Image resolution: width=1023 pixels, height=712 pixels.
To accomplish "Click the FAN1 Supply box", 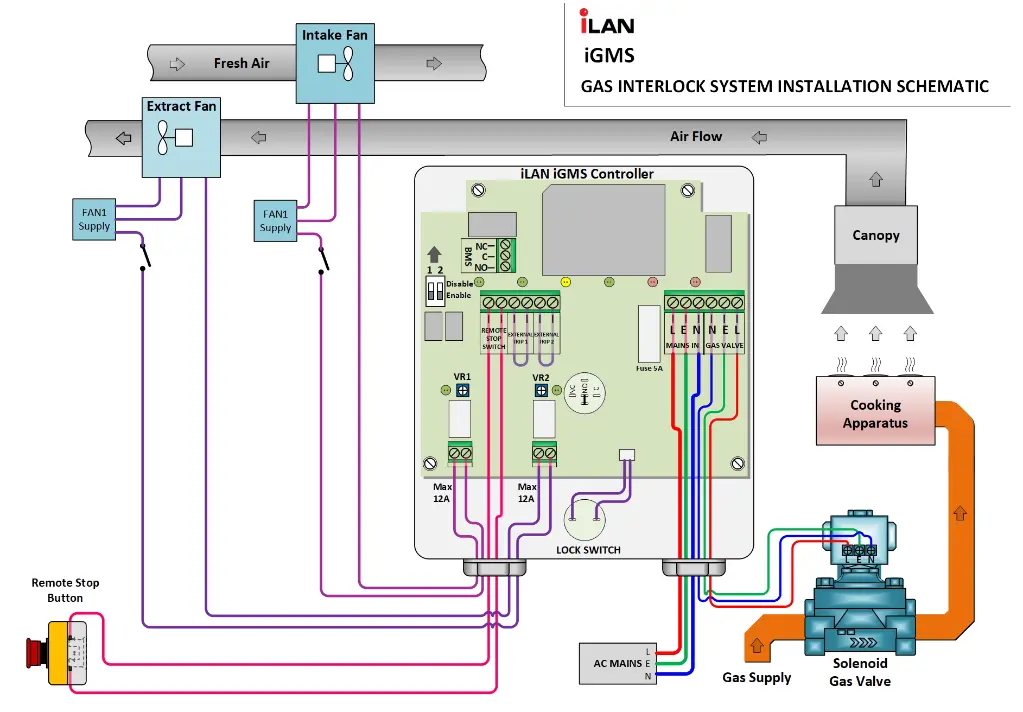I will click(93, 219).
